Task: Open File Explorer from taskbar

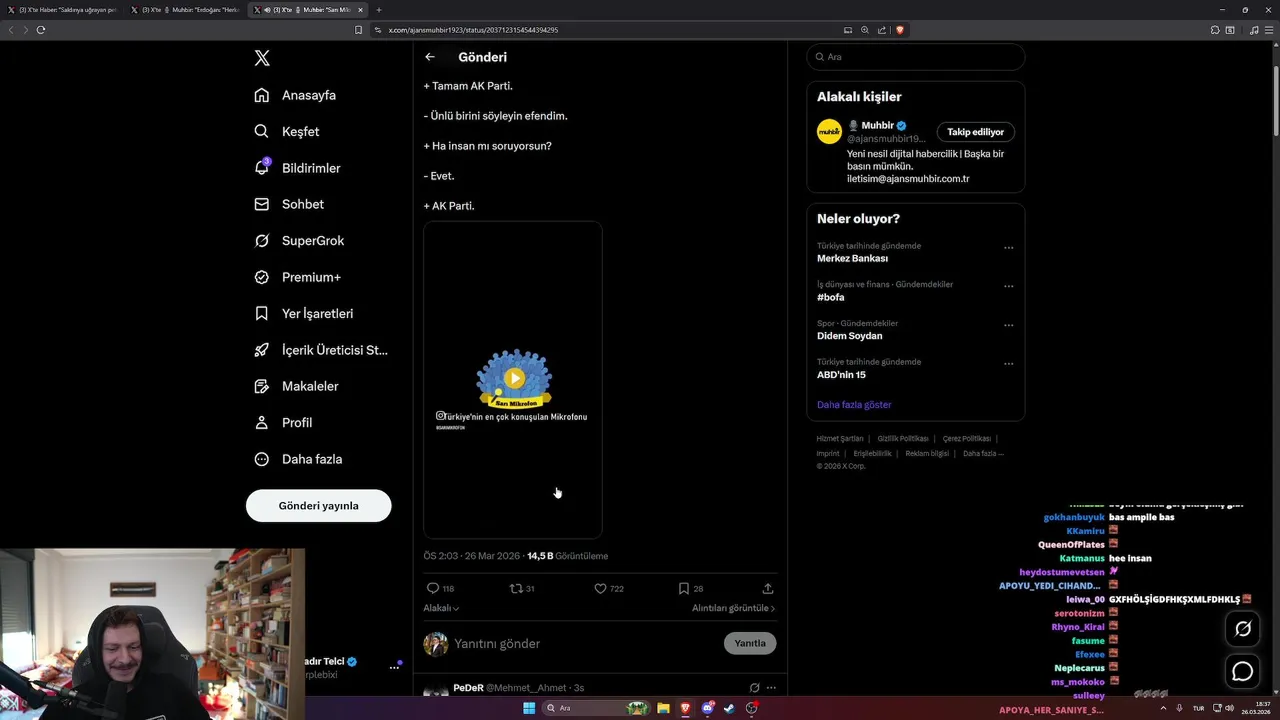Action: click(x=663, y=708)
